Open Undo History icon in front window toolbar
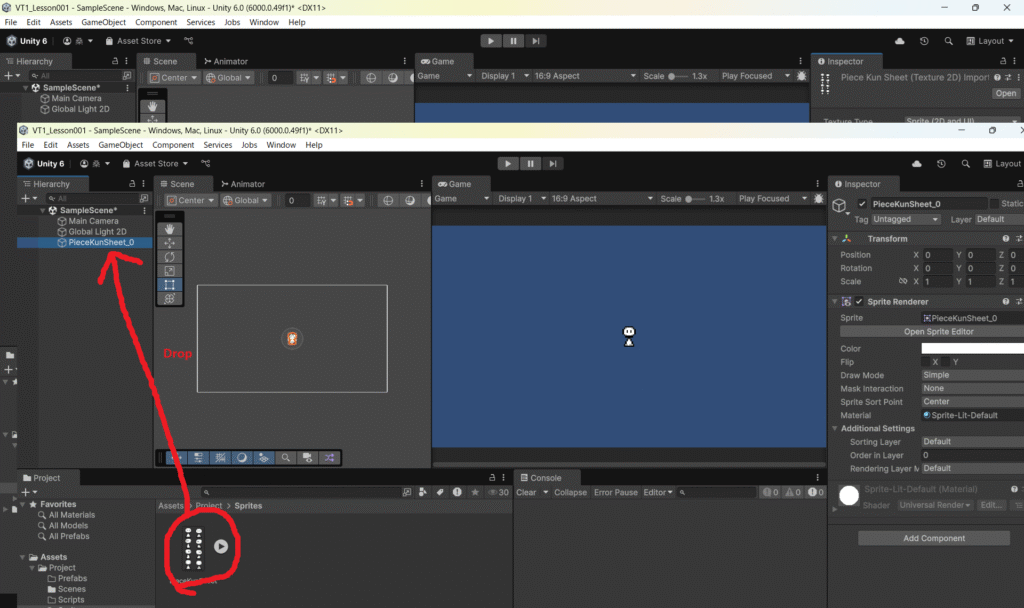Screen dimensions: 1024x608 [x=941, y=163]
